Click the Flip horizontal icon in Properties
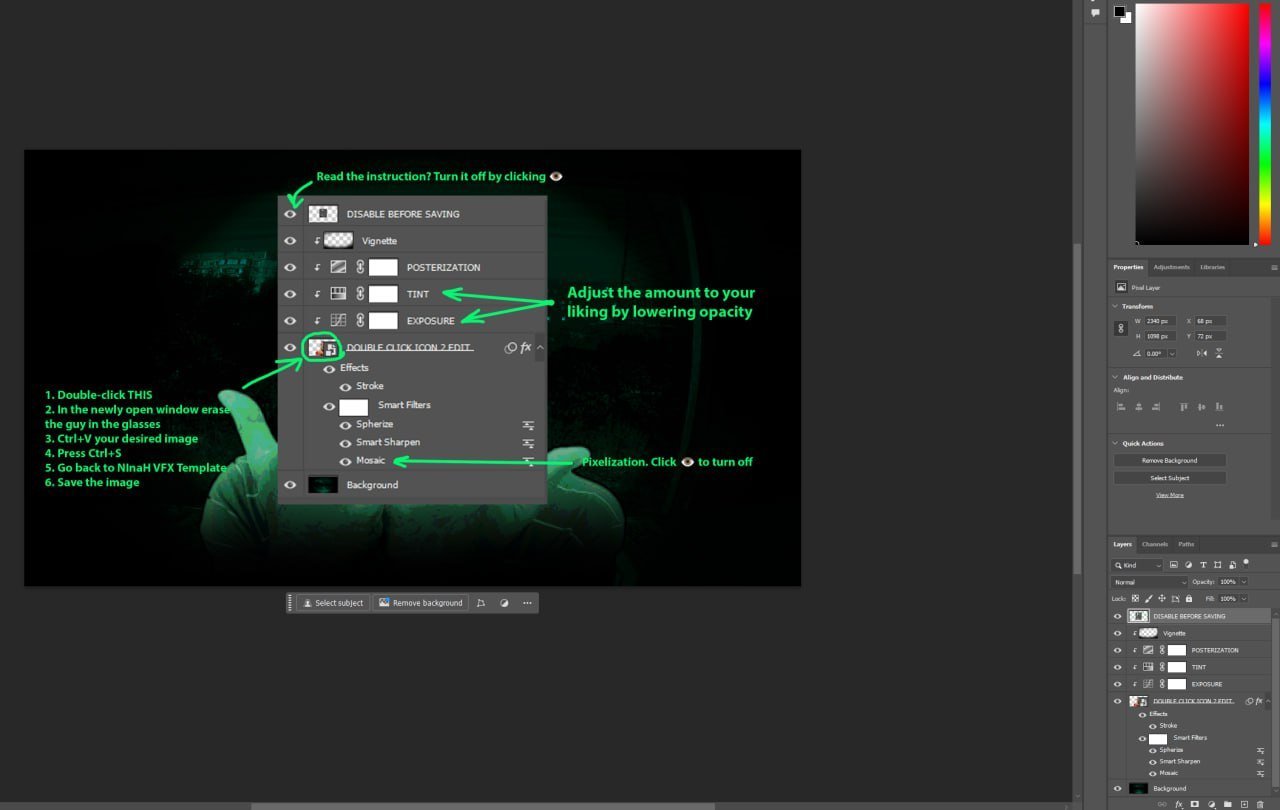The height and width of the screenshot is (810, 1280). [x=1202, y=353]
